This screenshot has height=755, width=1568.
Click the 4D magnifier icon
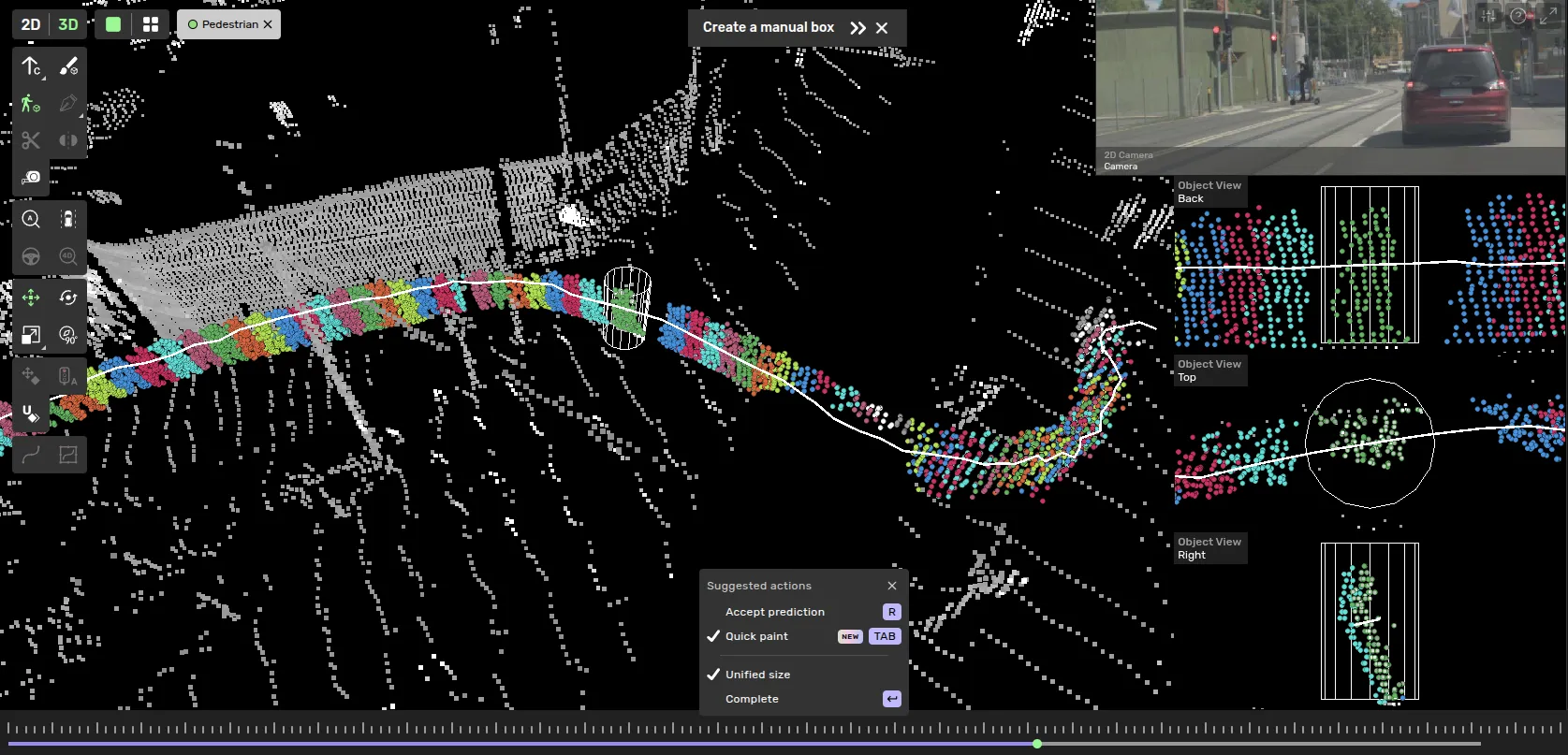coord(68,256)
